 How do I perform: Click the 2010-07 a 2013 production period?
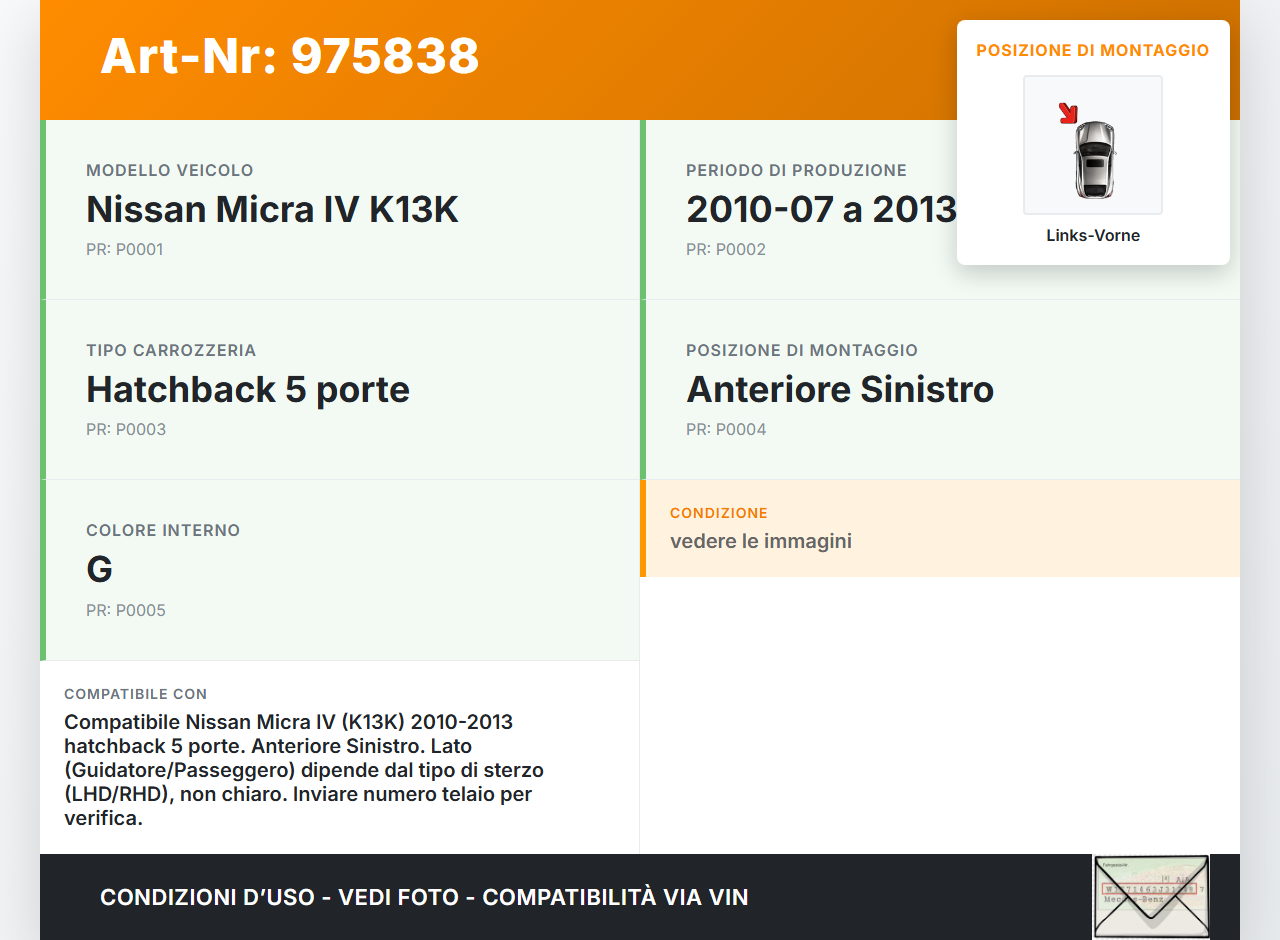pyautogui.click(x=822, y=210)
